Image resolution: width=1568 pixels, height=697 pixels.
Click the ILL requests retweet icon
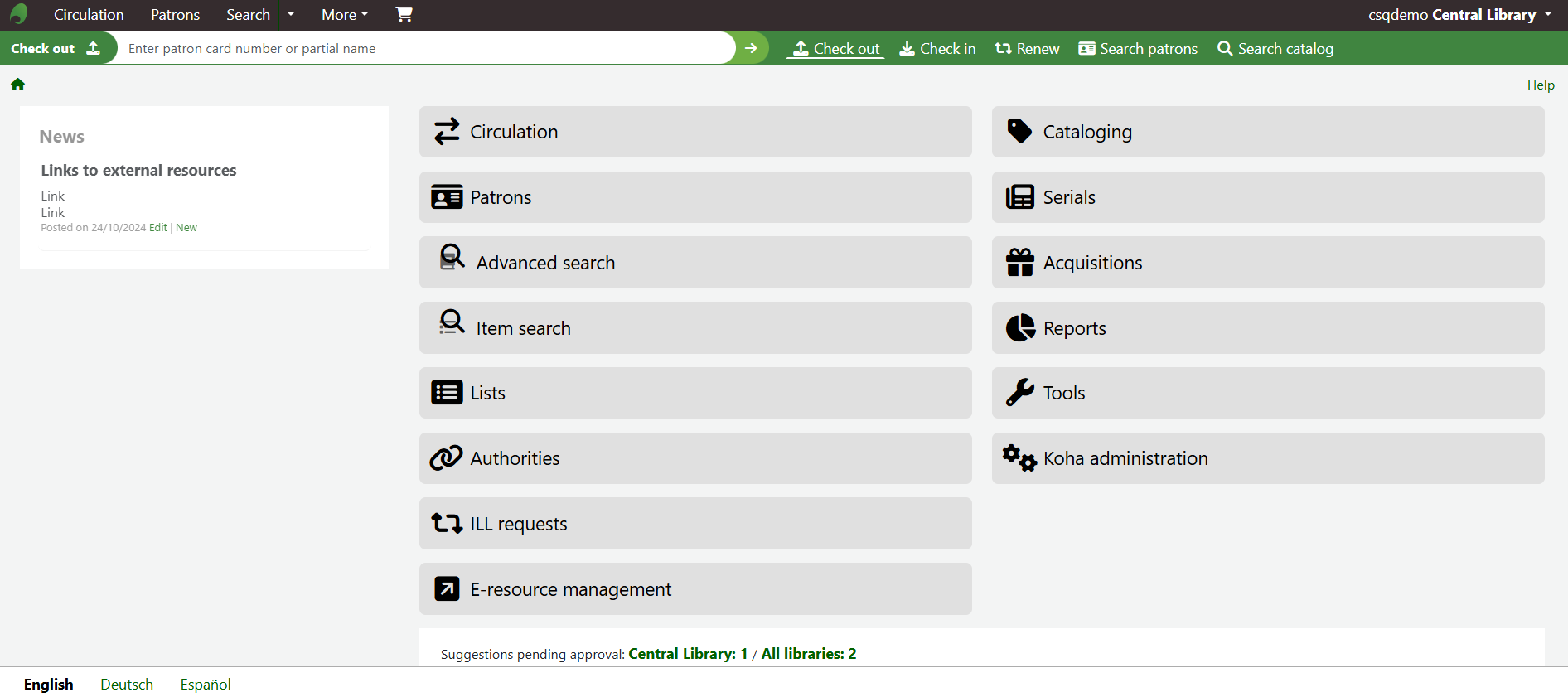pyautogui.click(x=447, y=523)
